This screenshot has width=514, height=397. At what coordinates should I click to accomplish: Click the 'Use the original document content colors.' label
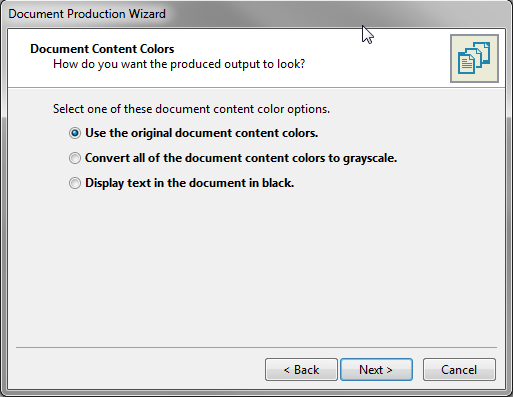click(x=202, y=133)
